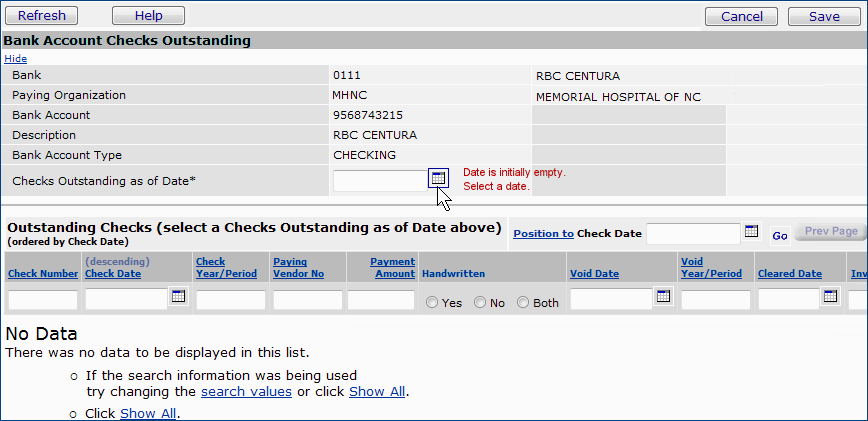Open calendar next to Position to Check Date

[x=752, y=232]
